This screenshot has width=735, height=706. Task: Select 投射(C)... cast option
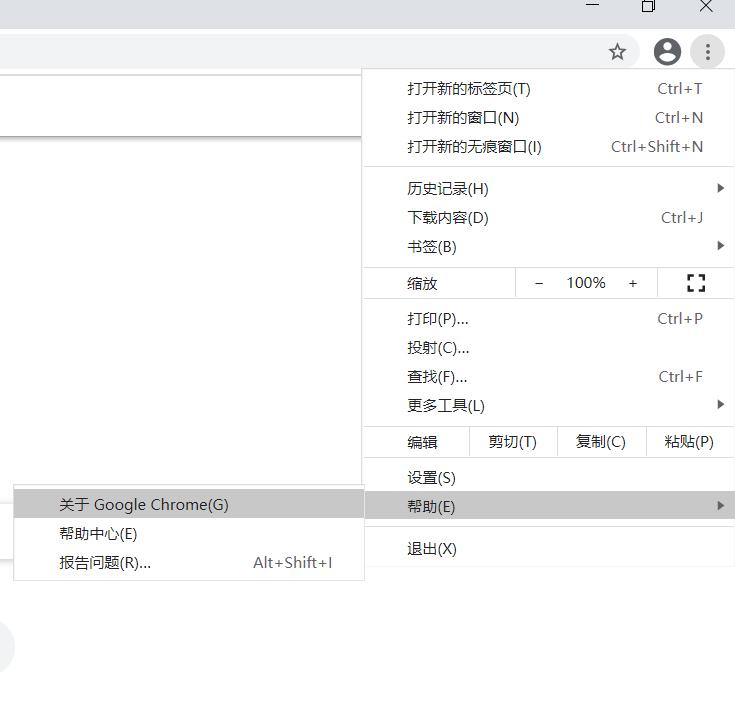pyautogui.click(x=549, y=348)
